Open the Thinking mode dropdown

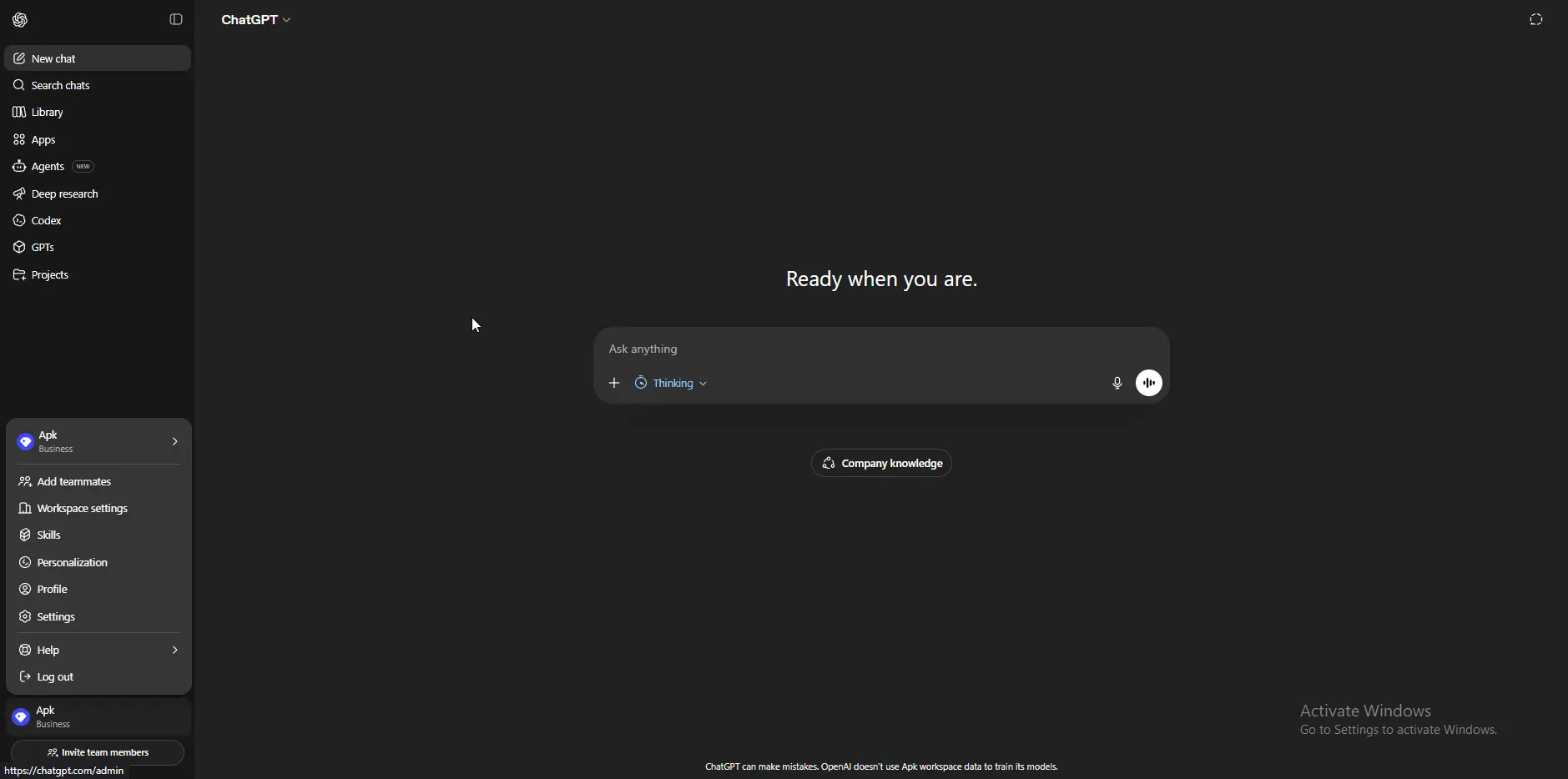tap(672, 383)
